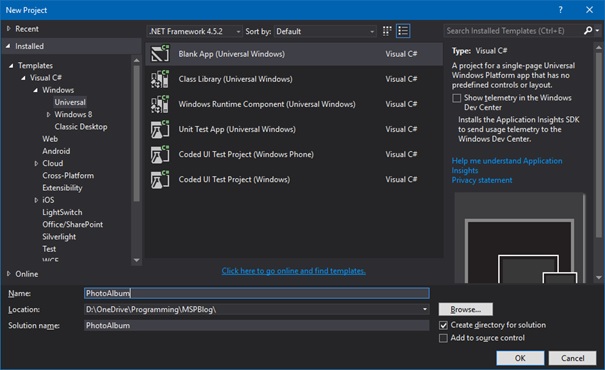Viewport: 605px width, 370px height.
Task: Expand the Windows 8 tree node
Action: 48,115
